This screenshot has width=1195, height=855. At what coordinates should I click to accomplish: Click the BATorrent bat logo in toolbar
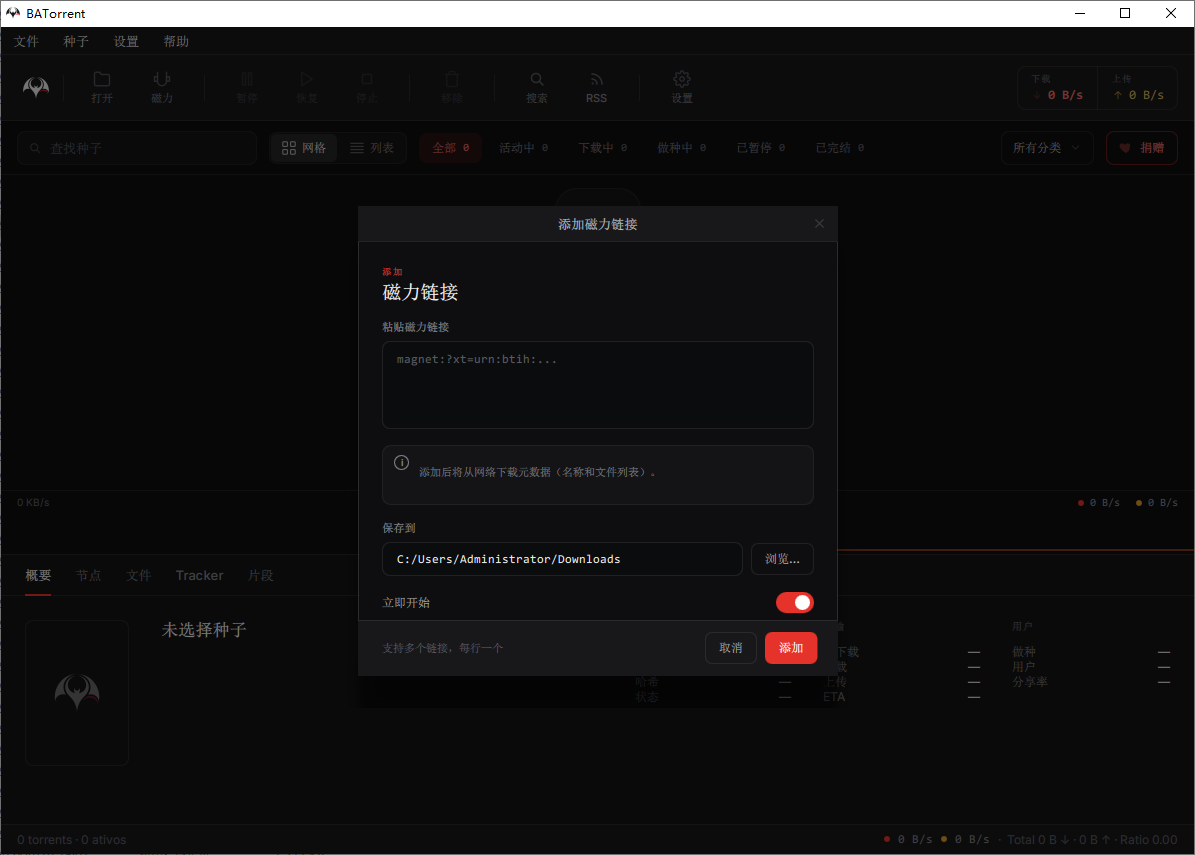[x=36, y=88]
